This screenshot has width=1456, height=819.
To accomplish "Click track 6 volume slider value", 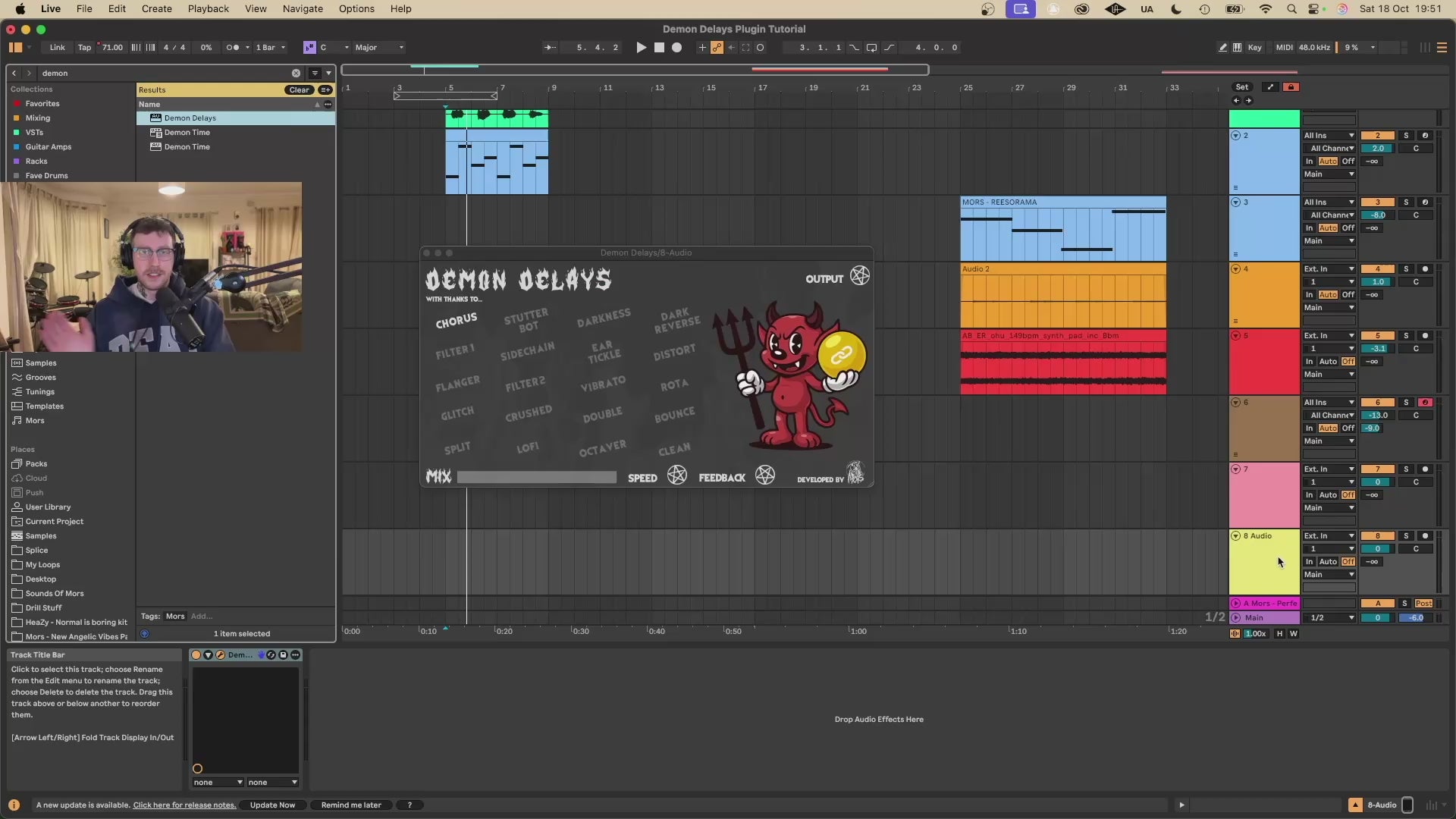I will tap(1378, 416).
